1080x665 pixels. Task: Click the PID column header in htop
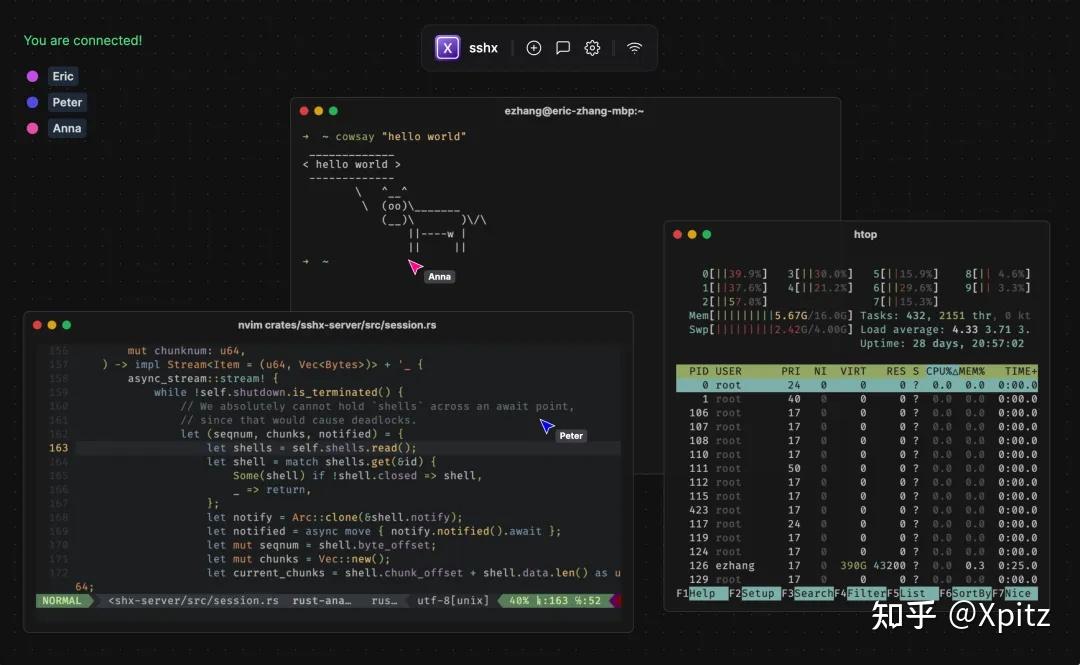point(698,371)
